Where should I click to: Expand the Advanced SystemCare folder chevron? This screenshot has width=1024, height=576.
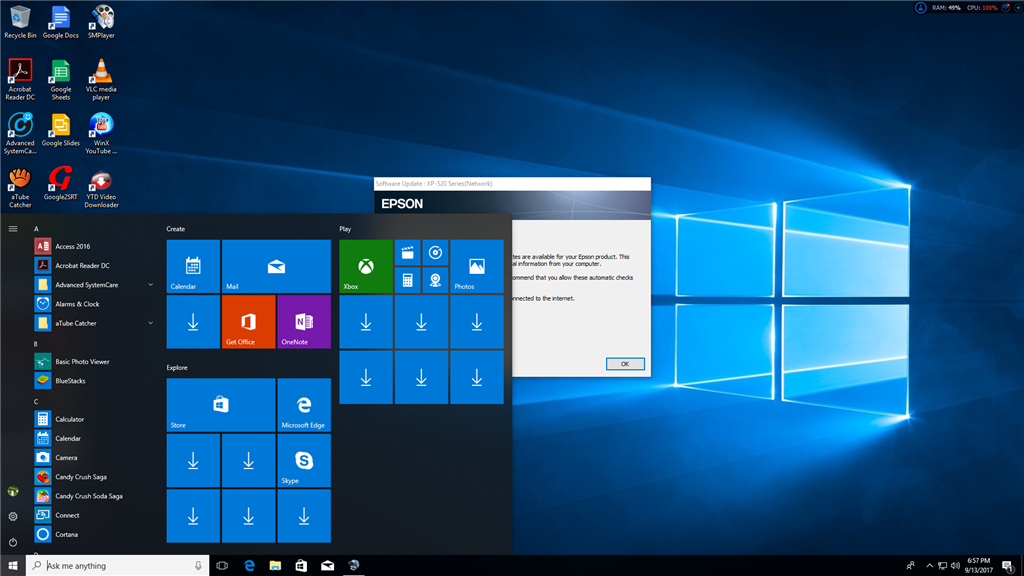150,285
